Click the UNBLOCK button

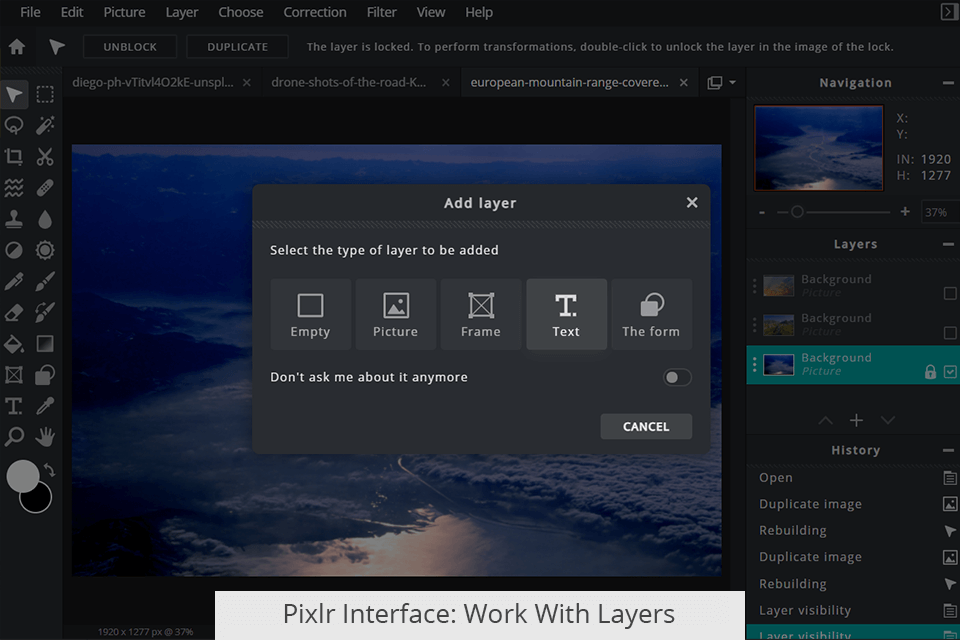(x=130, y=47)
